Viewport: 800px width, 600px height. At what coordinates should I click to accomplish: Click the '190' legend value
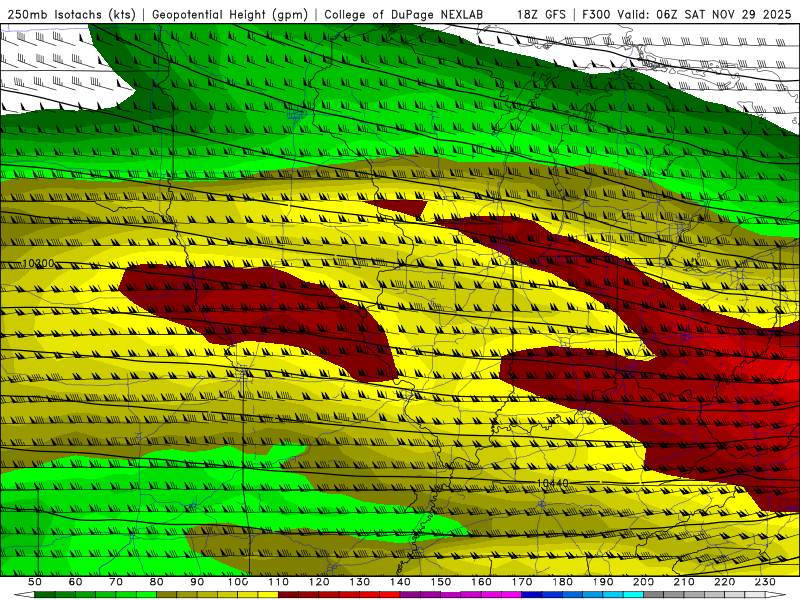click(603, 582)
